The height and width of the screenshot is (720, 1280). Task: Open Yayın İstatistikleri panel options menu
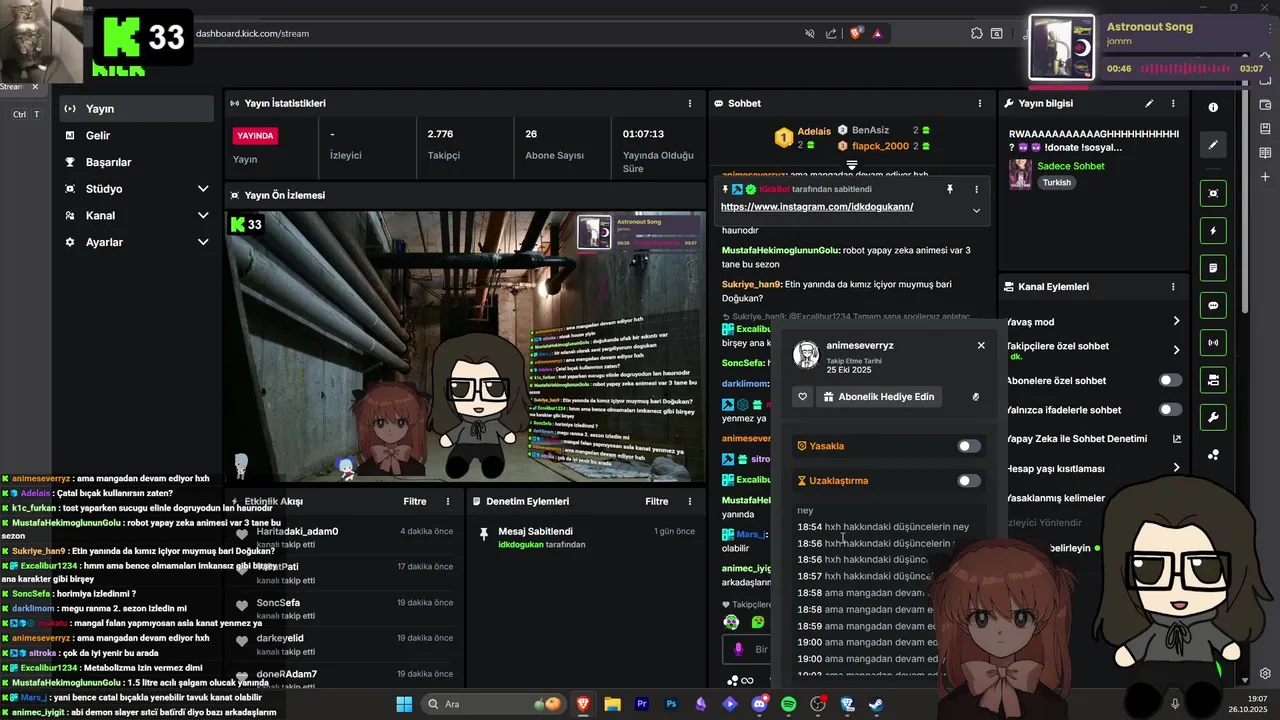point(689,103)
